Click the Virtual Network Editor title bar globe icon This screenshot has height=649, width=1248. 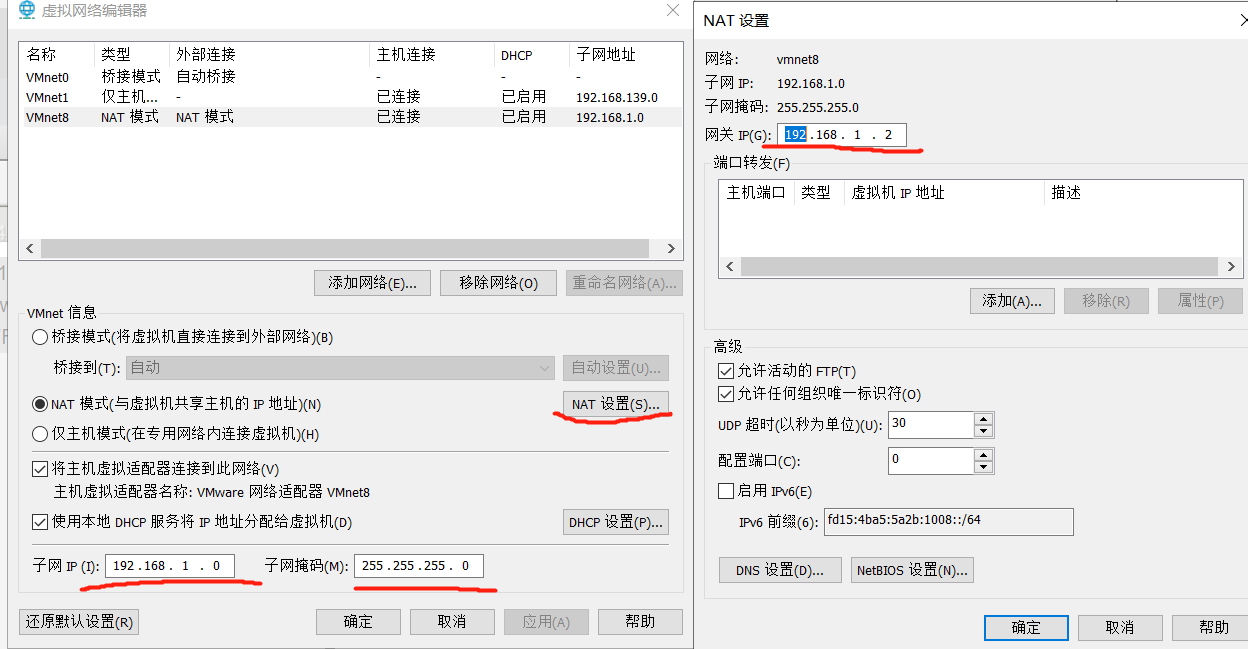26,10
